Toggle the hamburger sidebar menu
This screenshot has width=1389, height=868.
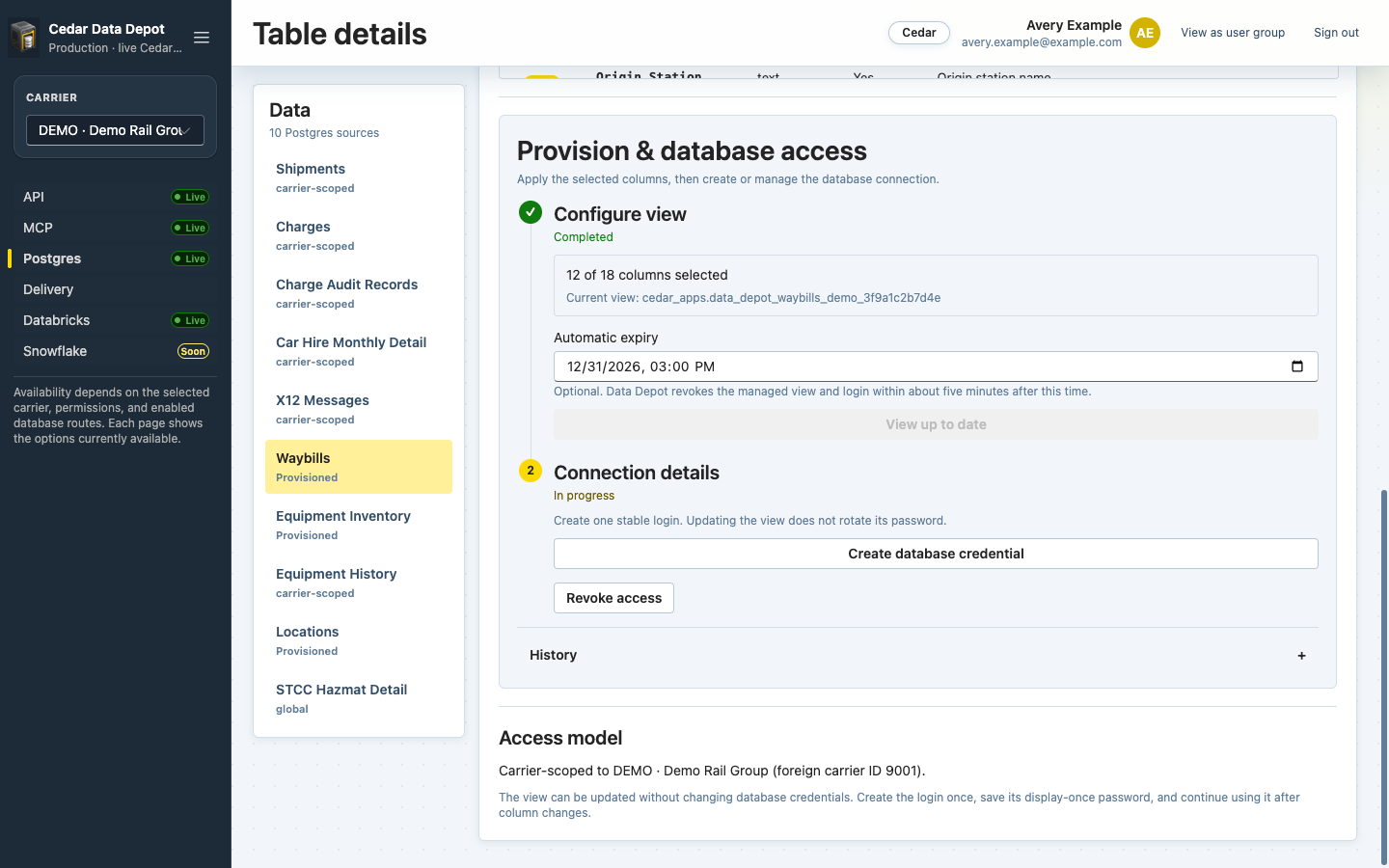[x=202, y=38]
